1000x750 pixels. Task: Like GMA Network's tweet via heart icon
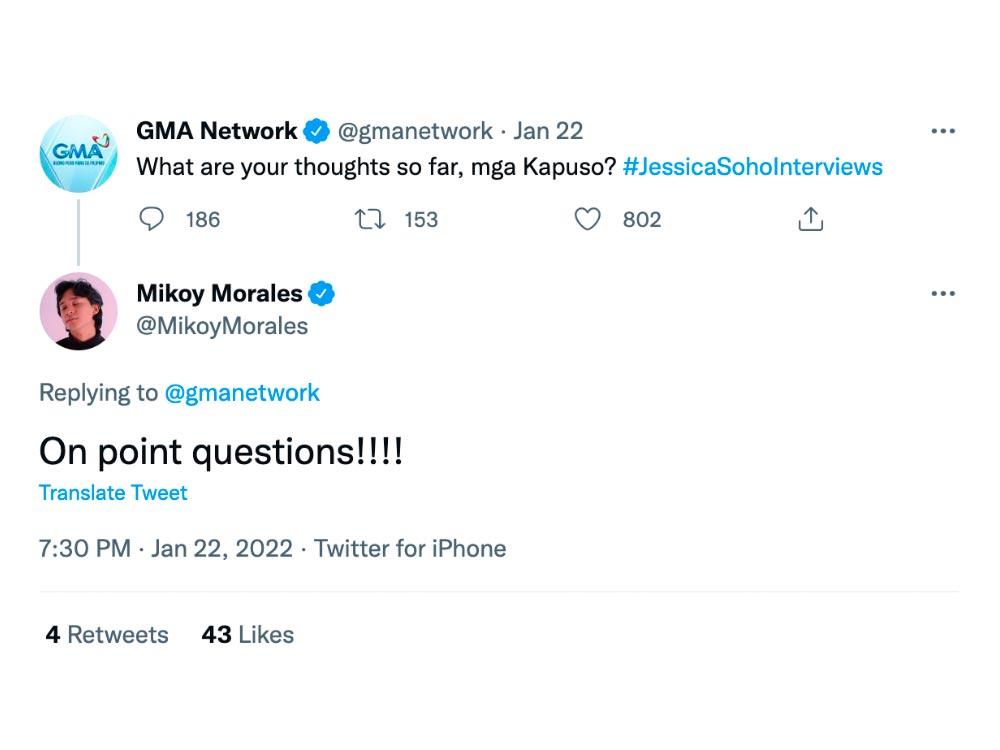tap(588, 219)
